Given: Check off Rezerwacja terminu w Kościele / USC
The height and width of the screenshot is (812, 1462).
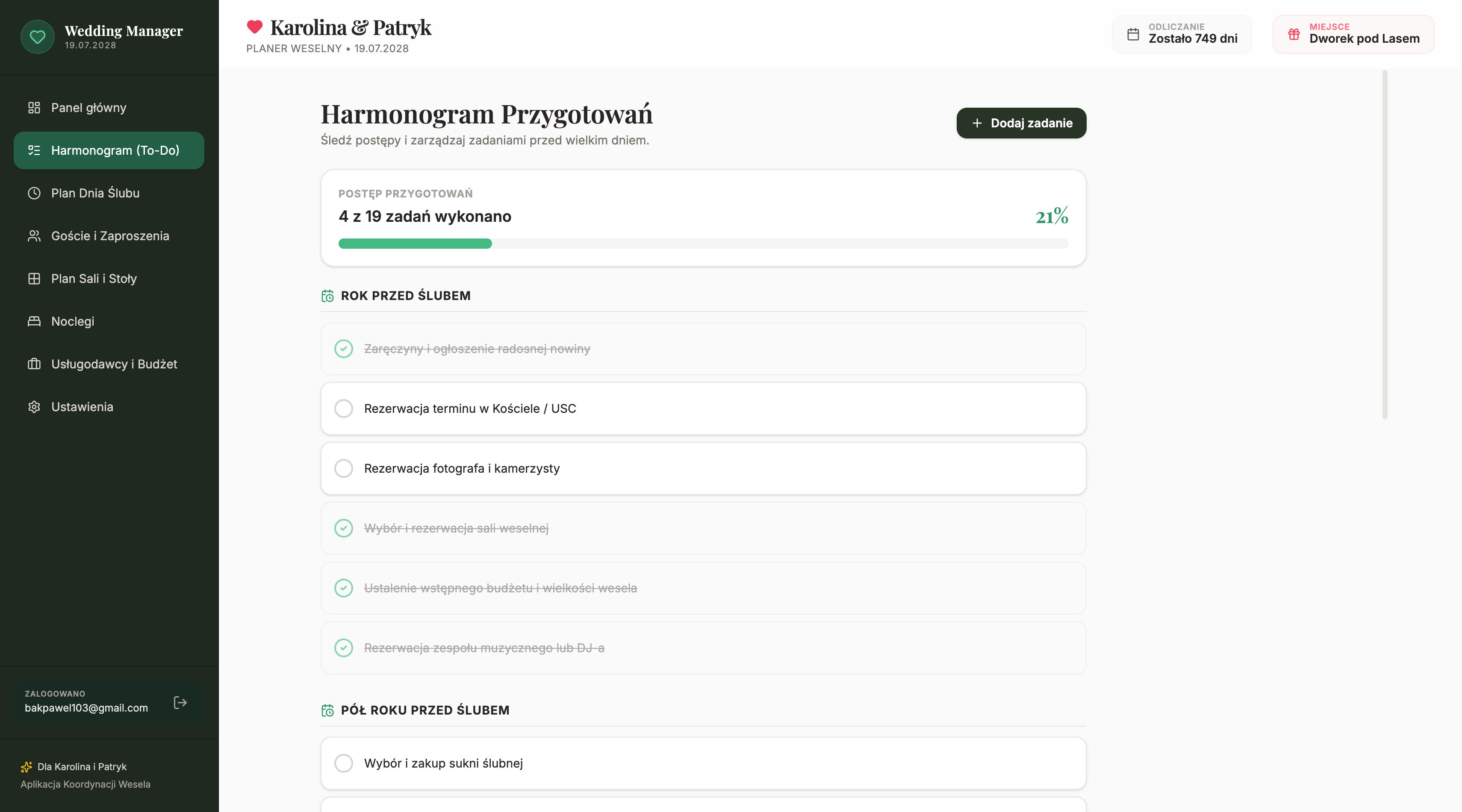Looking at the screenshot, I should (343, 409).
